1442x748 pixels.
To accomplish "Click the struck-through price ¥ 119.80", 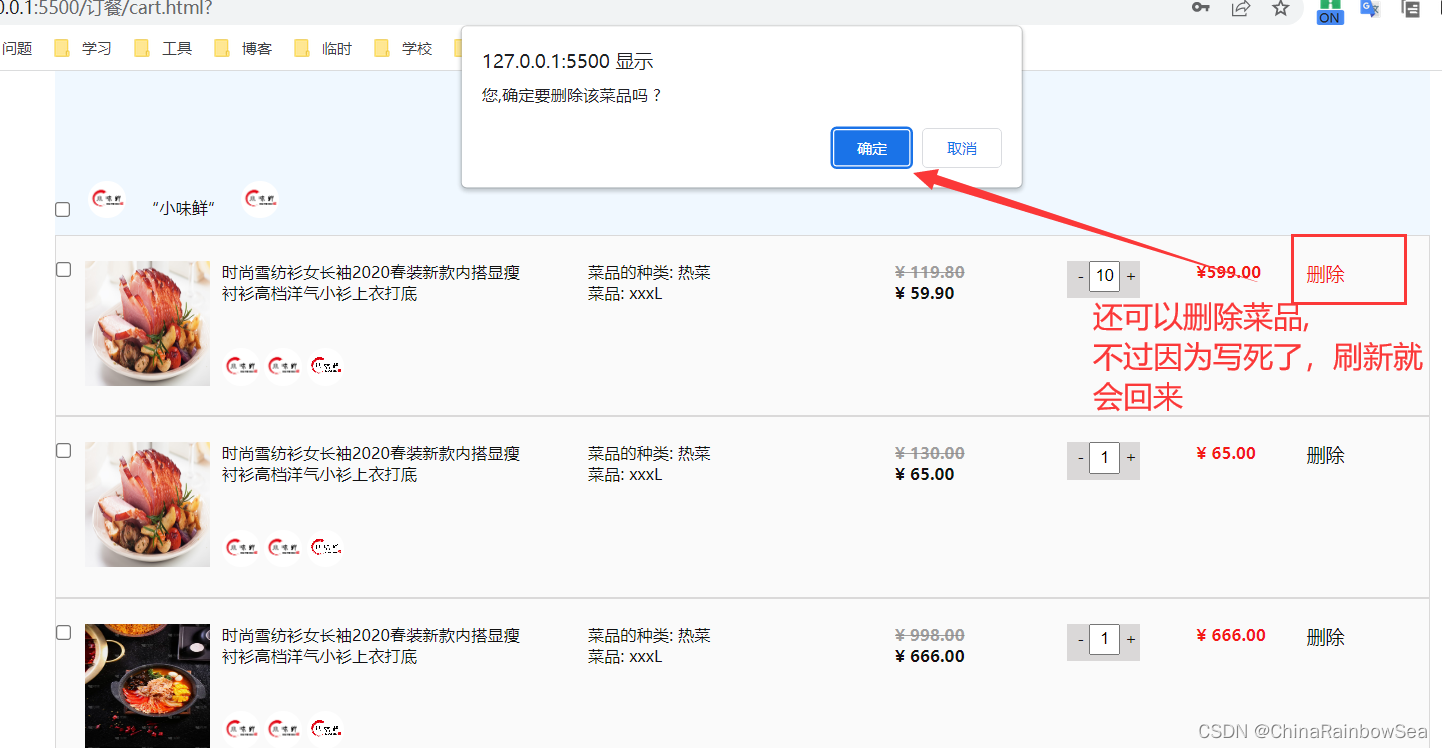I will tap(930, 272).
